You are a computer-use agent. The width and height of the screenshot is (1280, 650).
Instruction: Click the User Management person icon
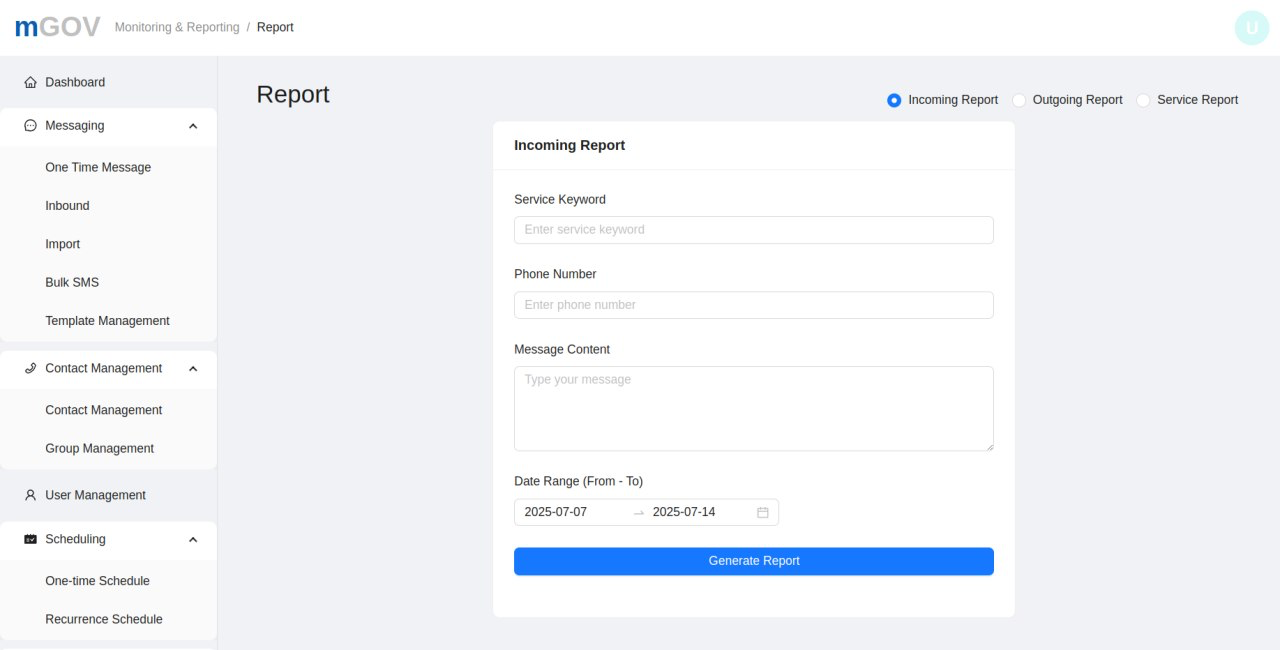(30, 496)
